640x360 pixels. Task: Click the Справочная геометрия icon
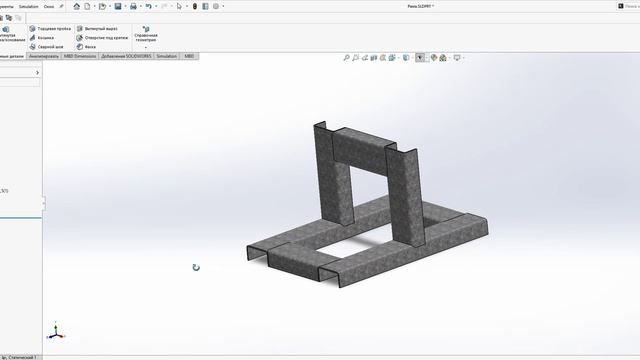(x=146, y=29)
